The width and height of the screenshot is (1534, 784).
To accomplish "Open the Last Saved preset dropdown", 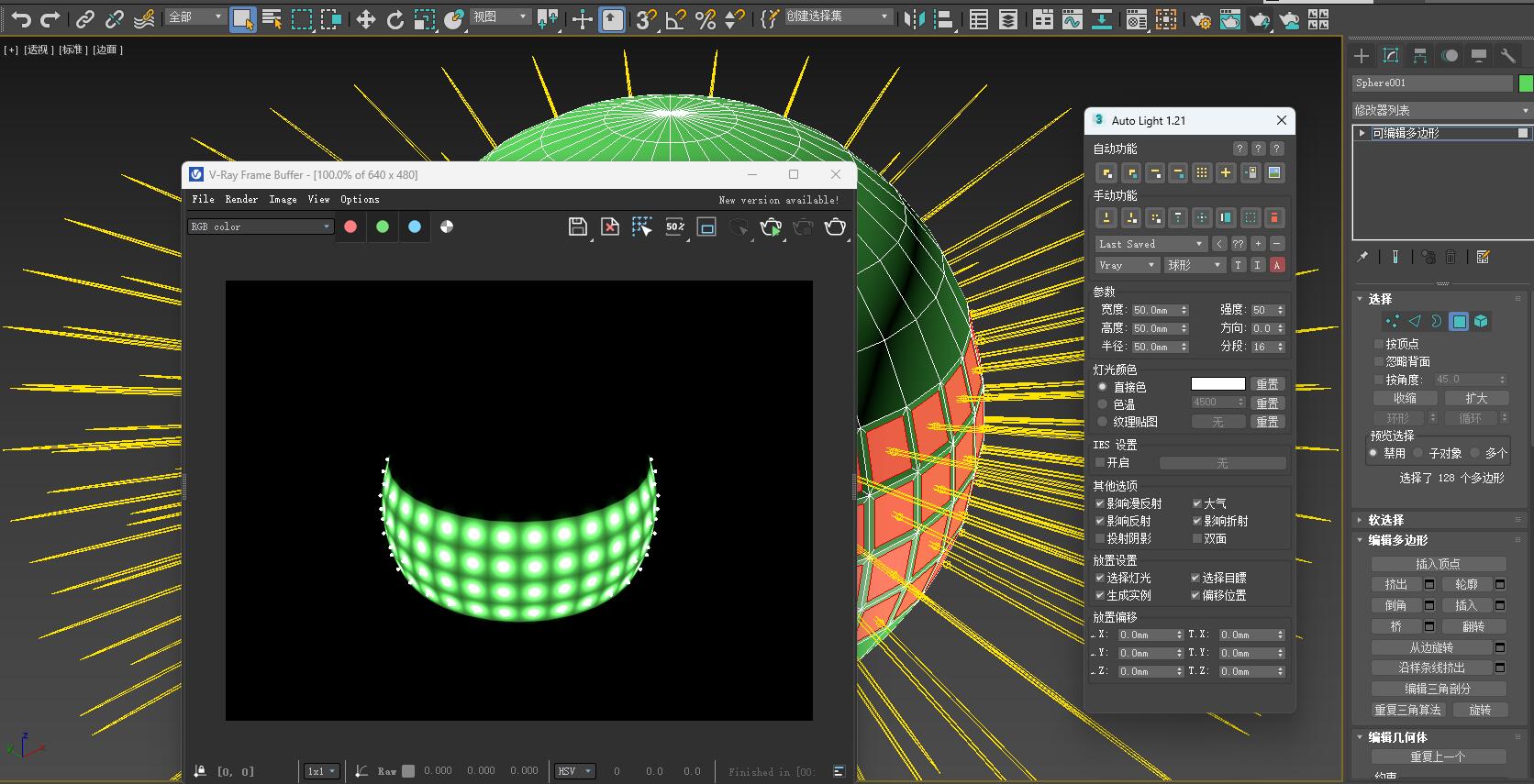I will pos(1150,244).
